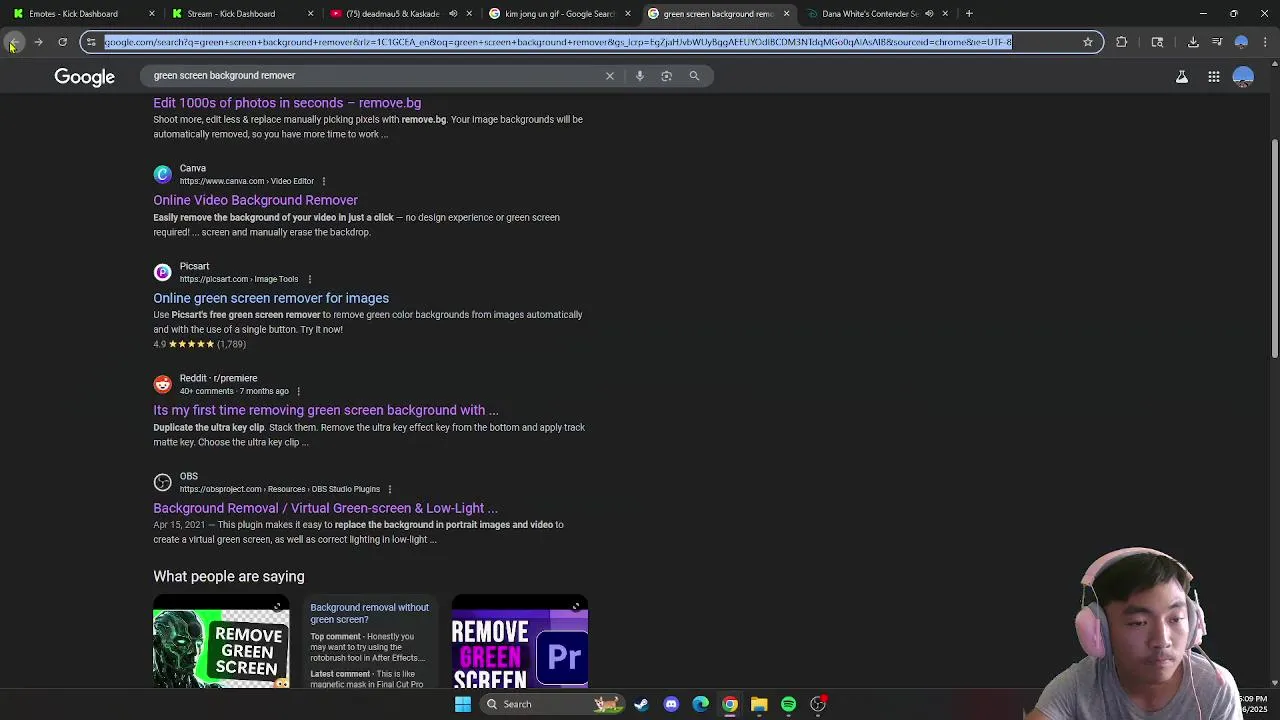Start voice search with the microphone icon
The width and height of the screenshot is (1280, 720).
[640, 76]
